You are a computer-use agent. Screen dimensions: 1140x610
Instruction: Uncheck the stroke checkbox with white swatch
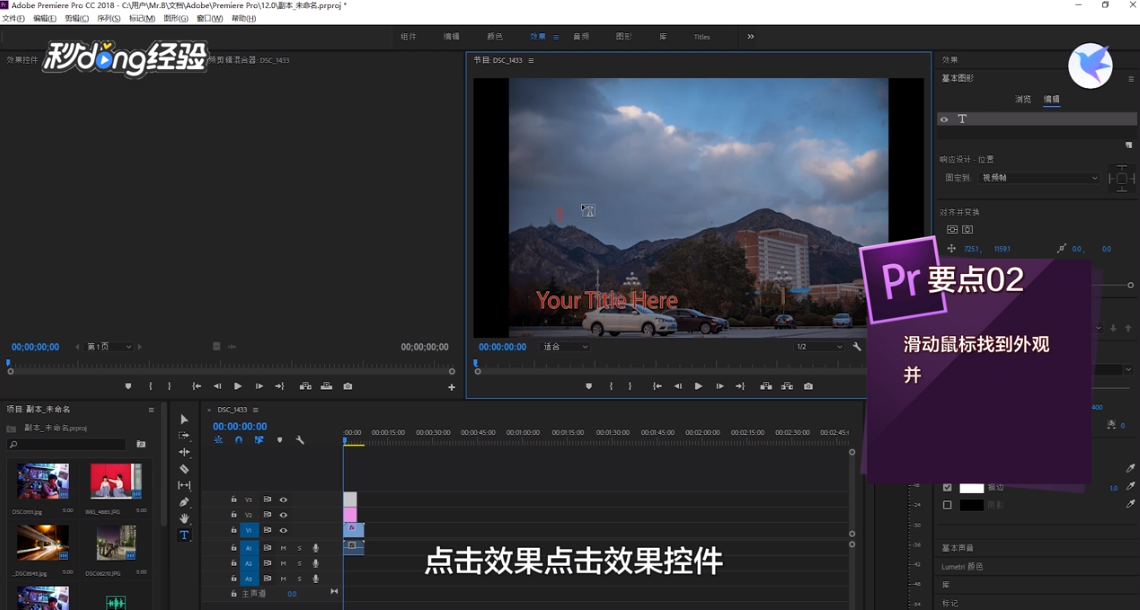point(947,487)
